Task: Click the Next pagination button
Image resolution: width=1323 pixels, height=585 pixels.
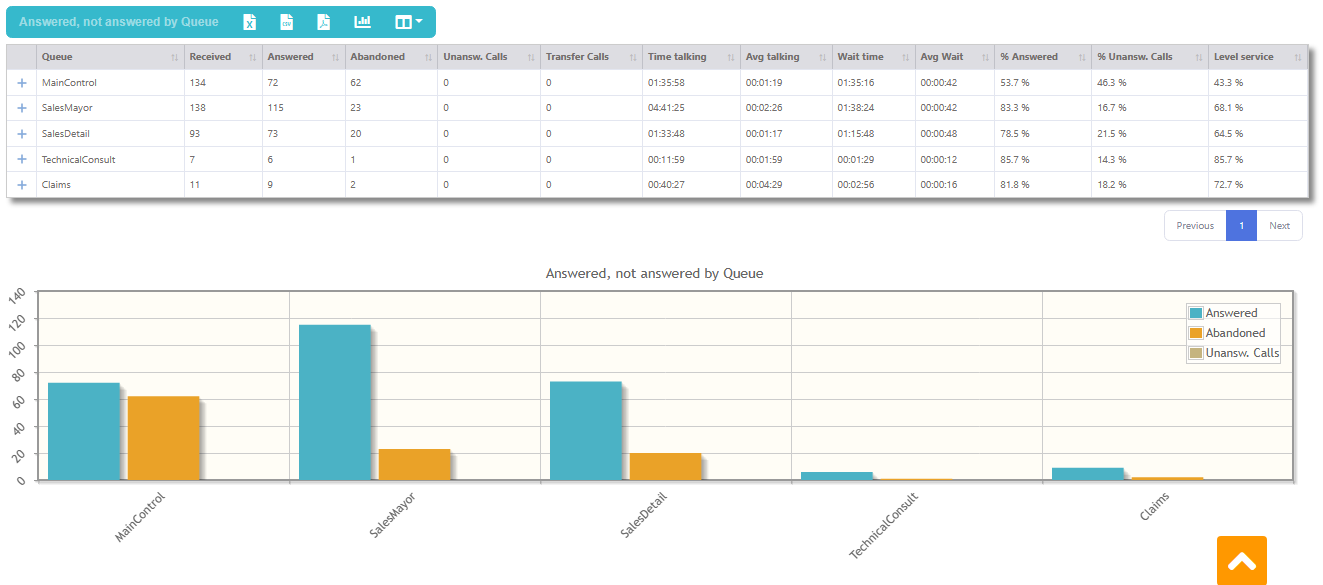Action: pos(1279,226)
